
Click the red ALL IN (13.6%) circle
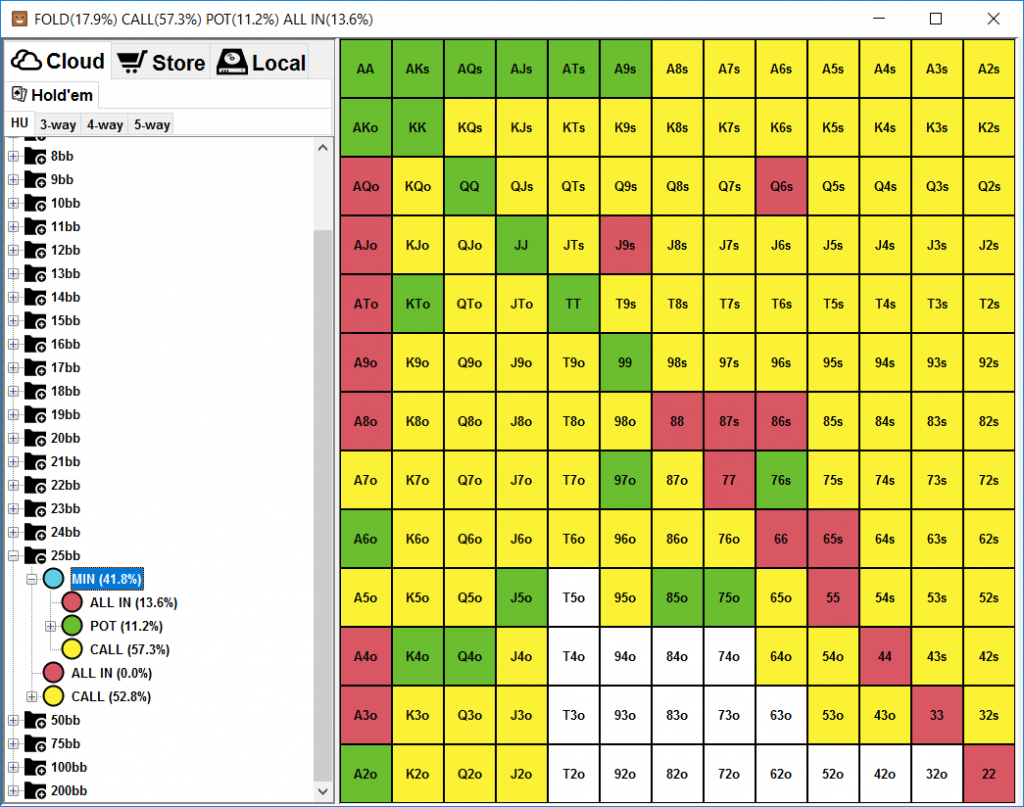click(72, 603)
